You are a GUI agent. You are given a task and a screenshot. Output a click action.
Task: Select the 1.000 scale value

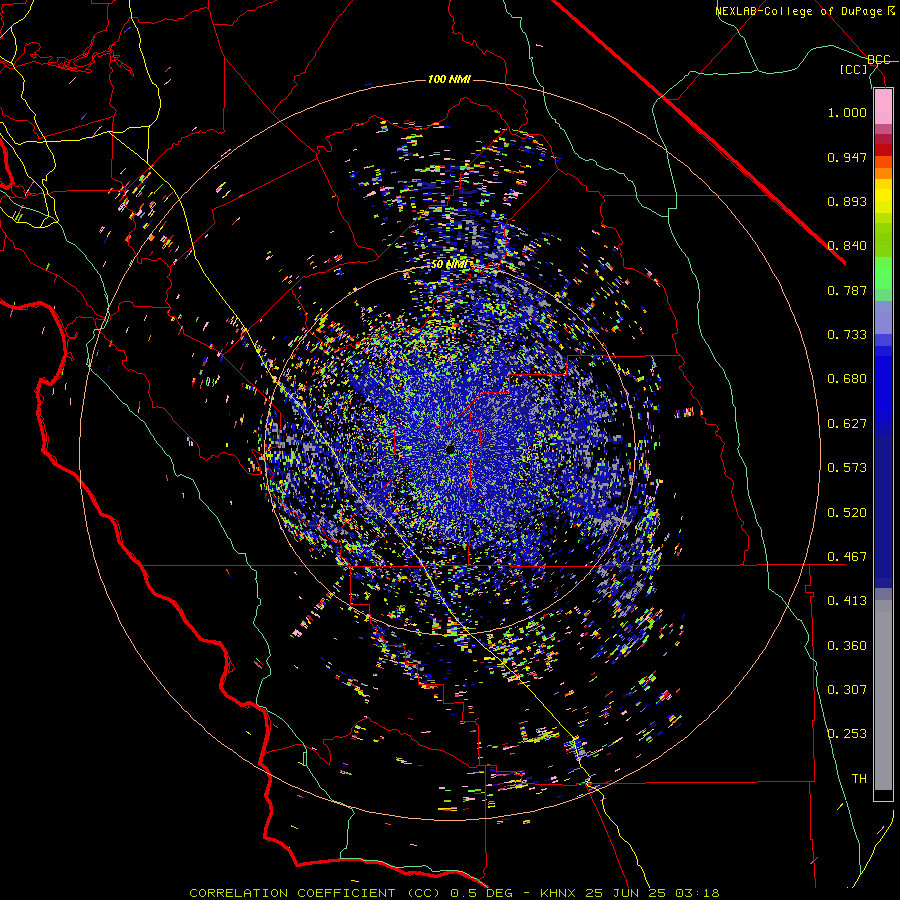click(x=847, y=112)
